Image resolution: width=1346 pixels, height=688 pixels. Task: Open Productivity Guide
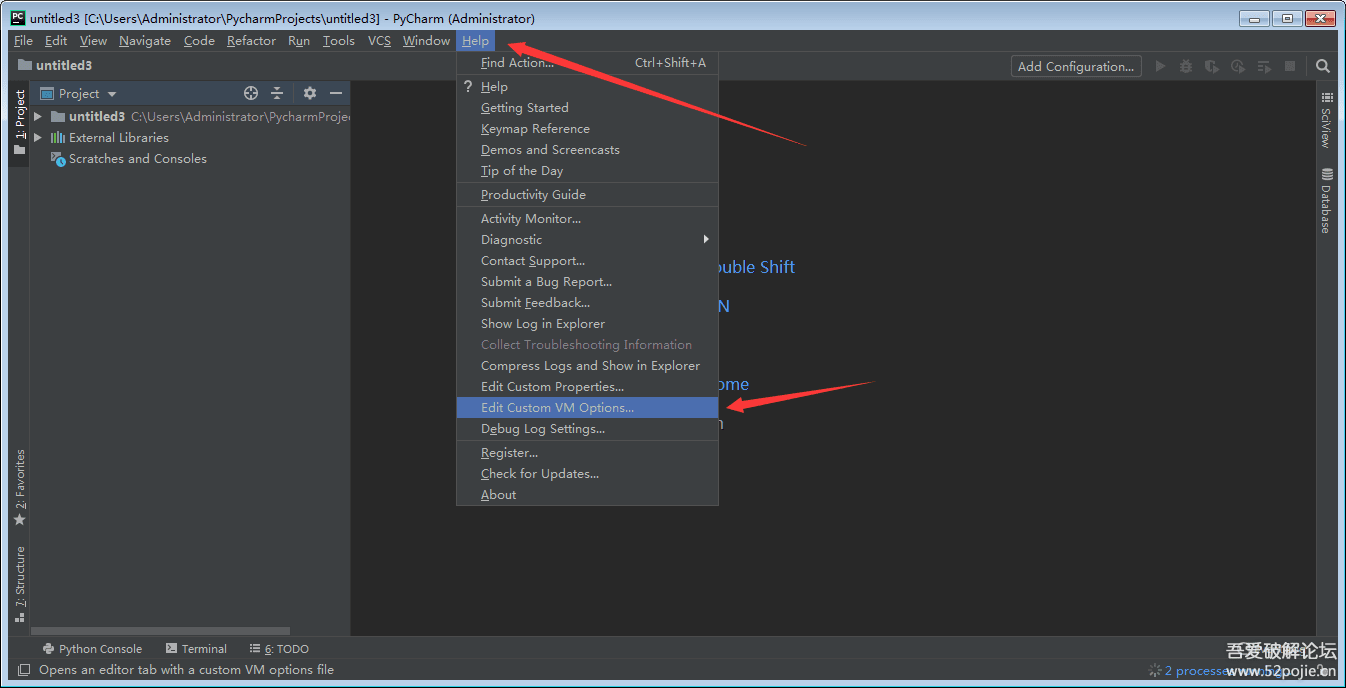click(587, 195)
